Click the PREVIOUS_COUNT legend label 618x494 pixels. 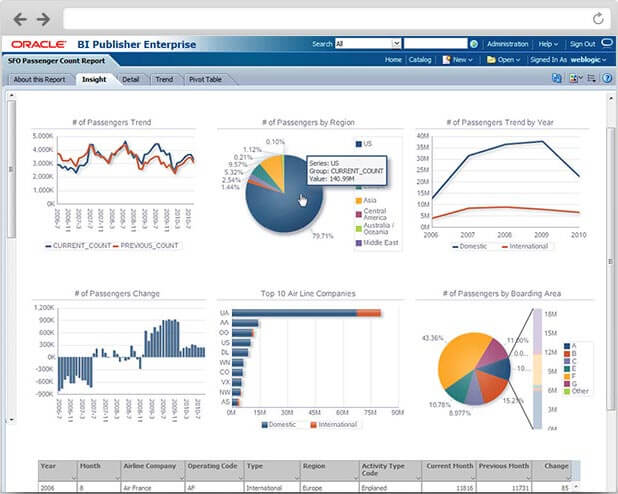[149, 246]
